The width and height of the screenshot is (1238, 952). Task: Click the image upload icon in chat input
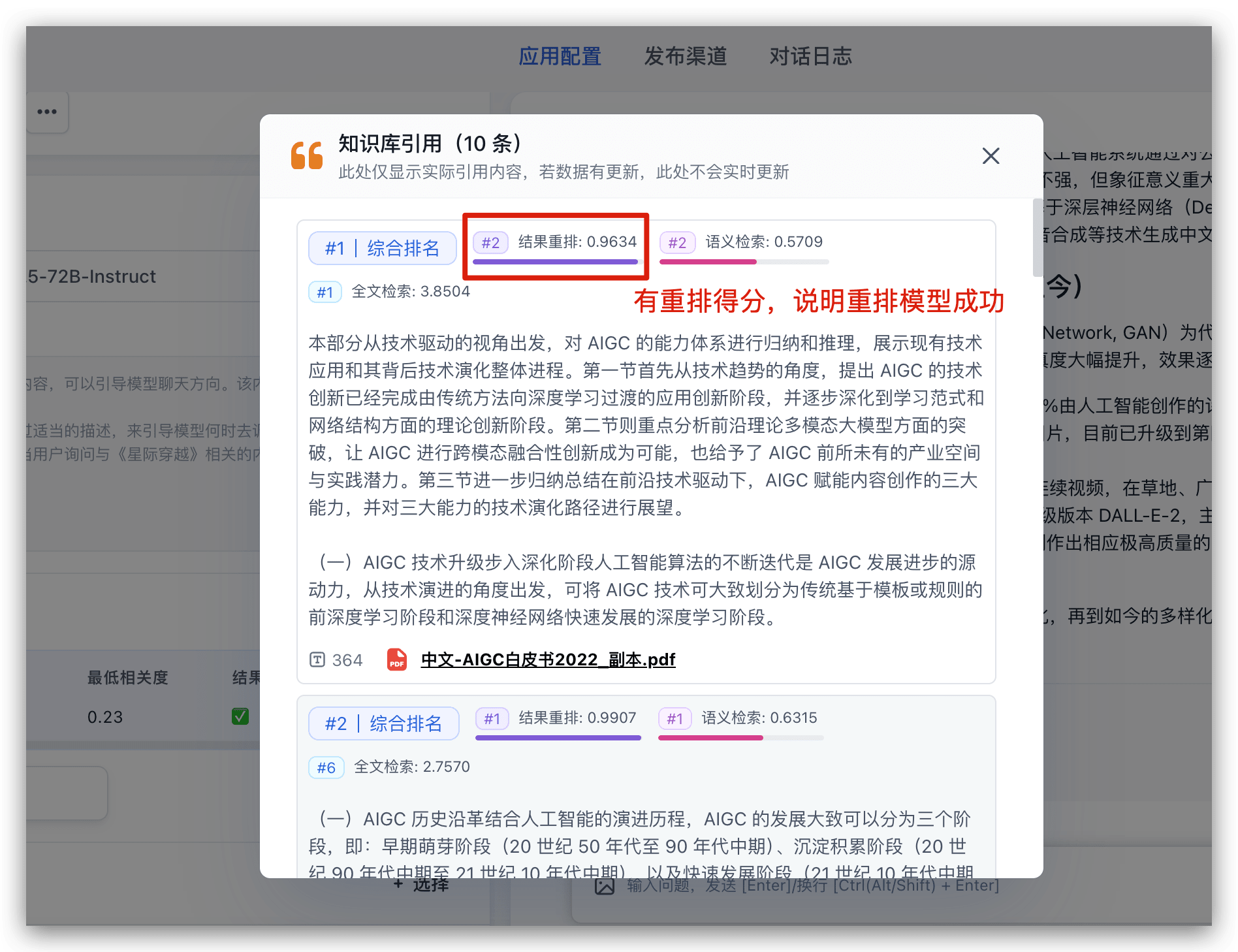[604, 885]
